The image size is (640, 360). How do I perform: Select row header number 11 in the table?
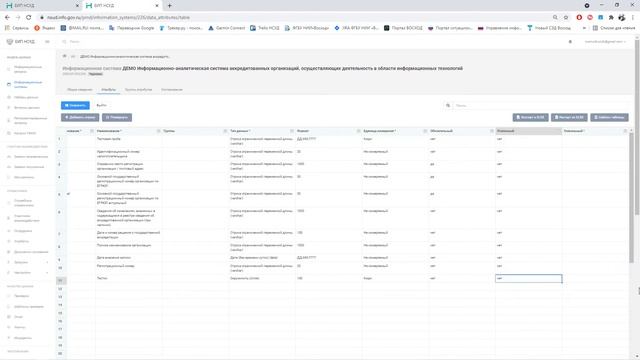pos(61,280)
